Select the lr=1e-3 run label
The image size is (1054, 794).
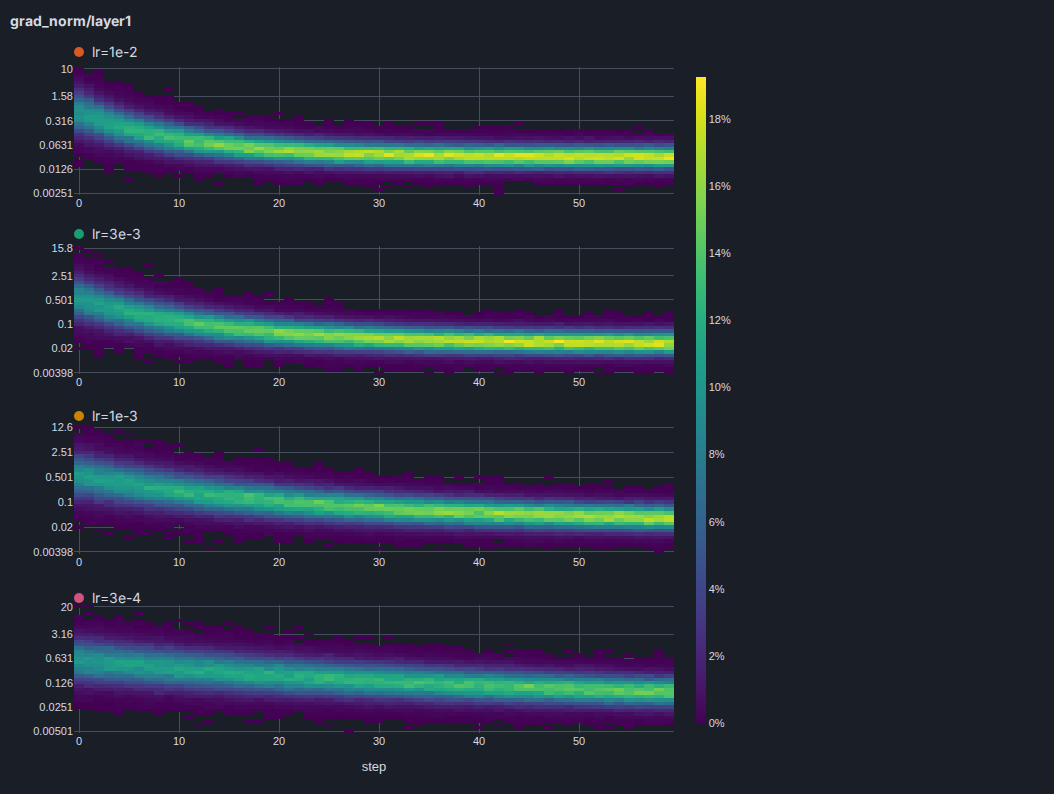[x=114, y=416]
